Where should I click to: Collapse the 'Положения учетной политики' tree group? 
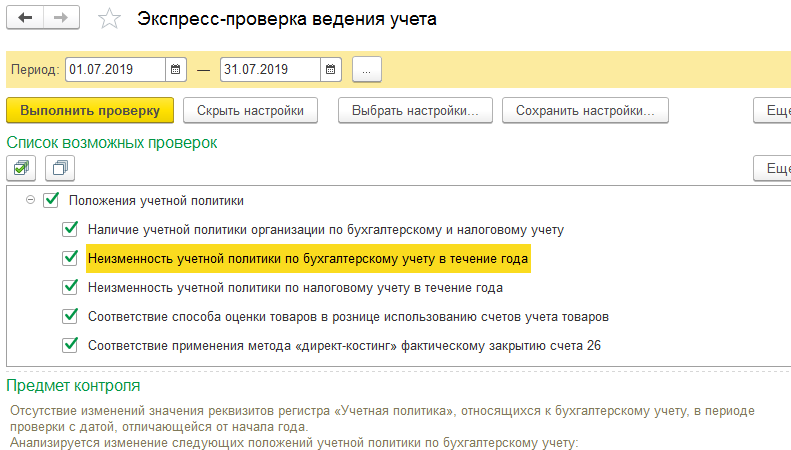30,200
